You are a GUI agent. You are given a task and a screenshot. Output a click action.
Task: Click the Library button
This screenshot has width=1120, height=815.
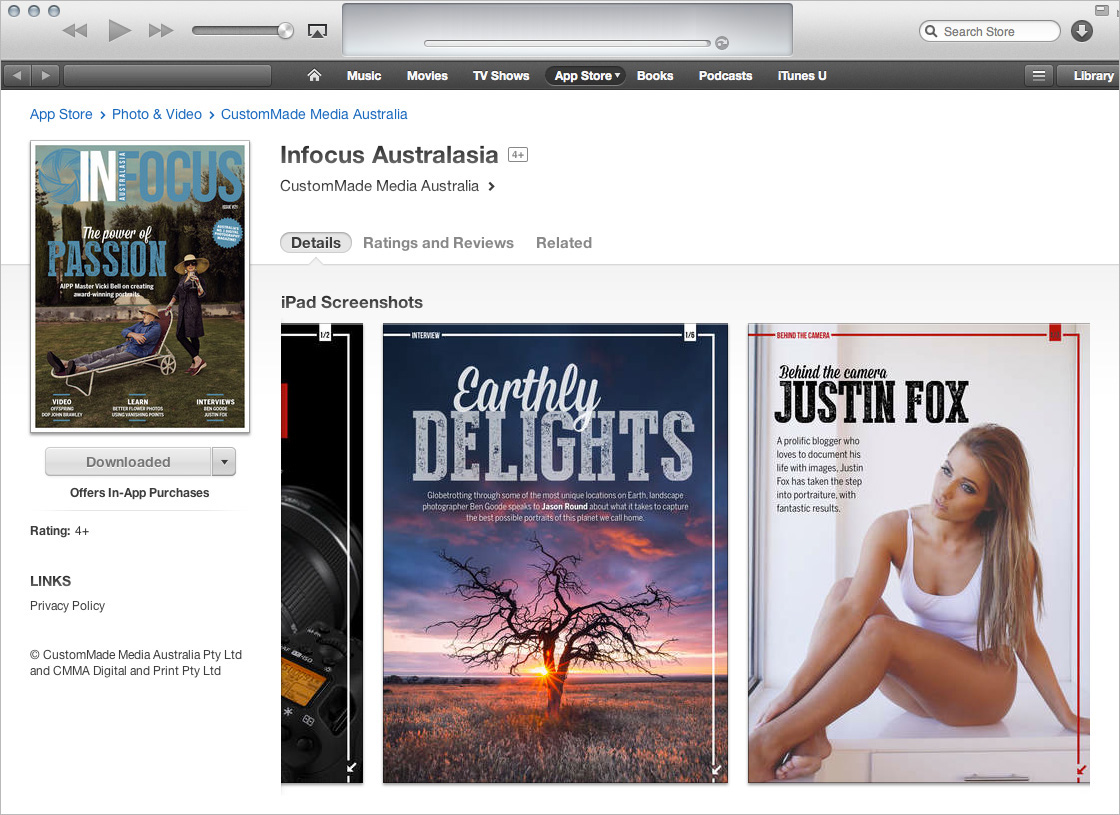[1092, 76]
